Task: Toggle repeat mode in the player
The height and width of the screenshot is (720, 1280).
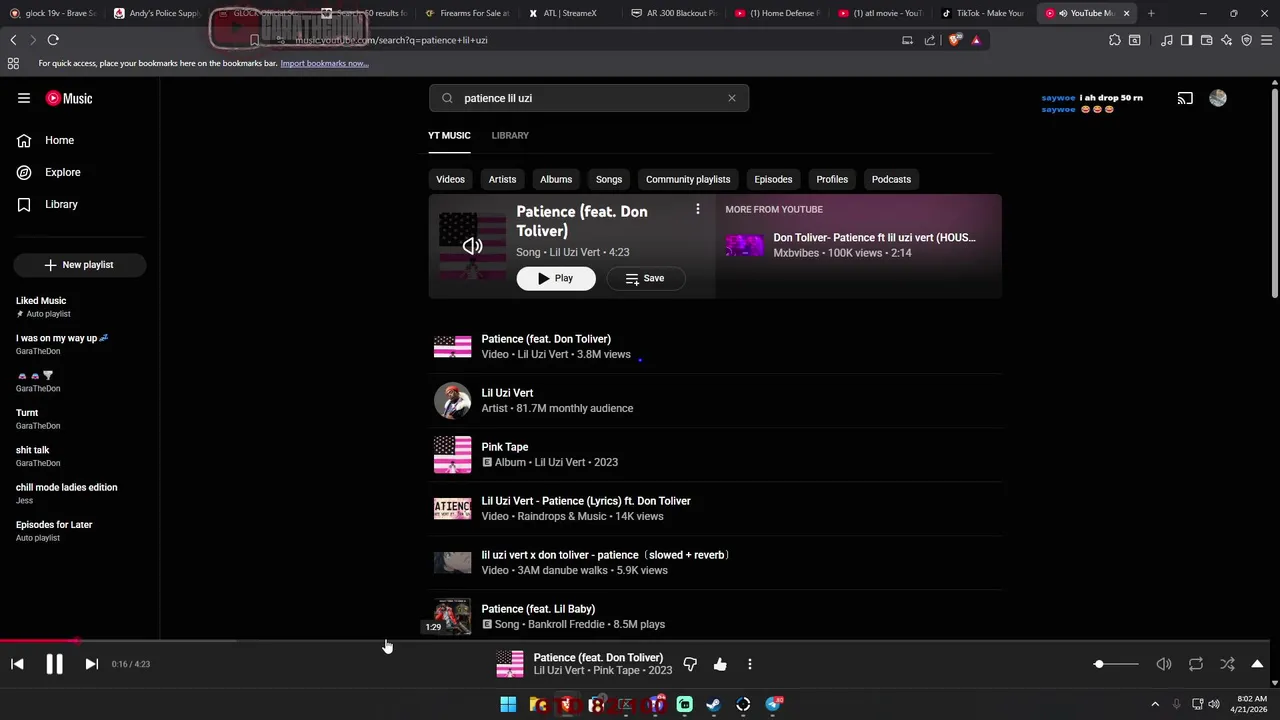Action: [x=1196, y=664]
